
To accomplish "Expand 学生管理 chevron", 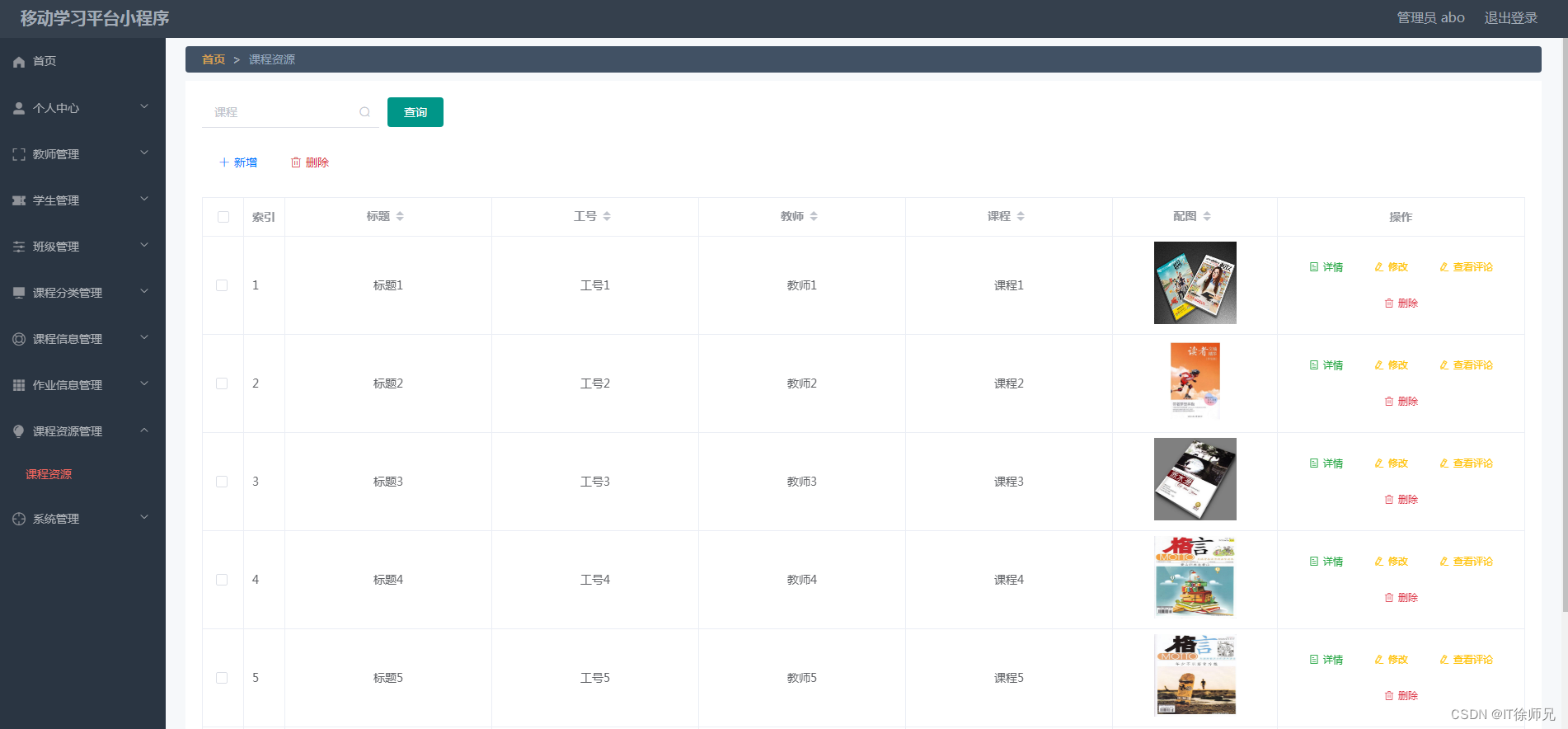I will coord(144,199).
